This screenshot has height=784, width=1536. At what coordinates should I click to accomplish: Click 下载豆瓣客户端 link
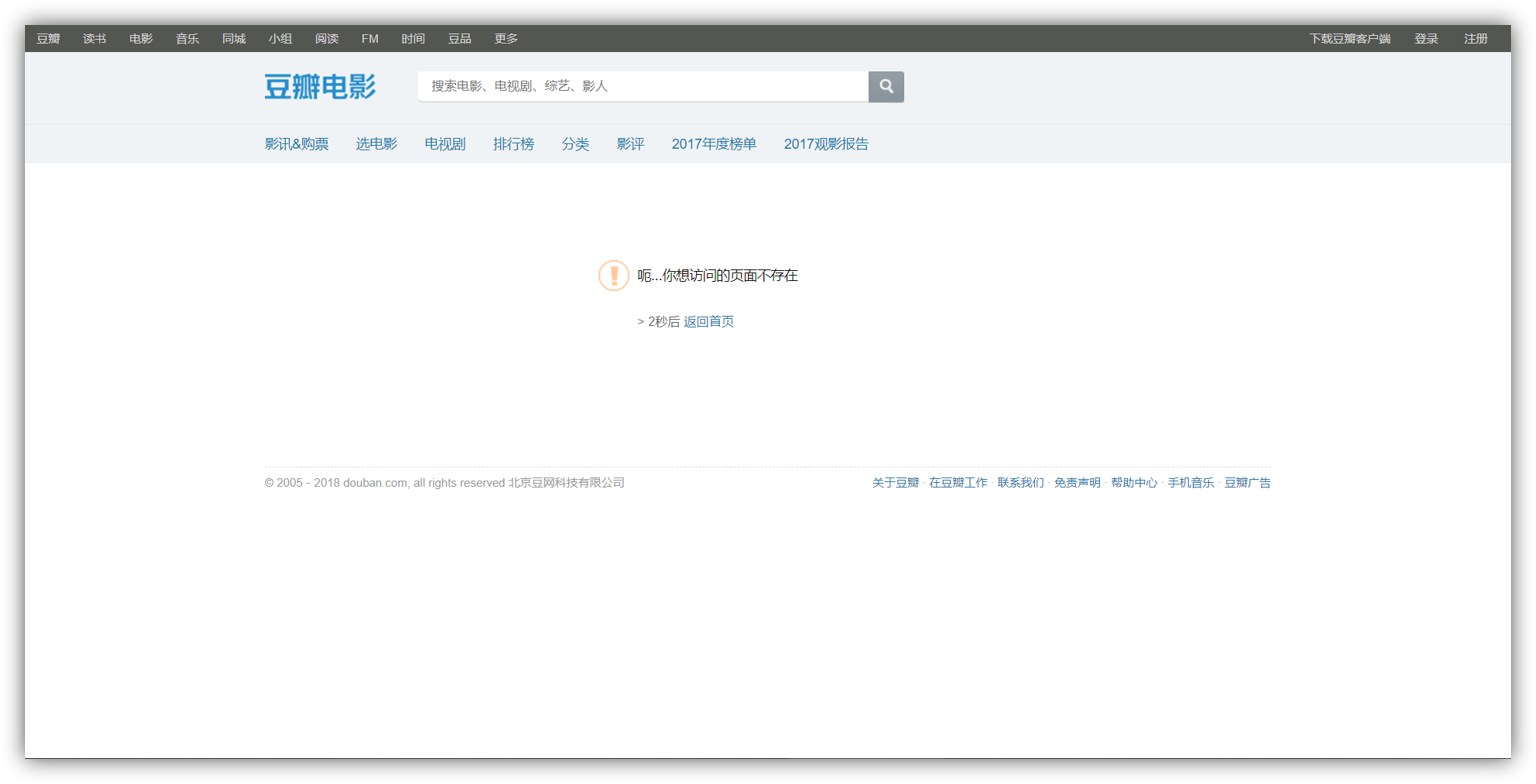(1350, 39)
